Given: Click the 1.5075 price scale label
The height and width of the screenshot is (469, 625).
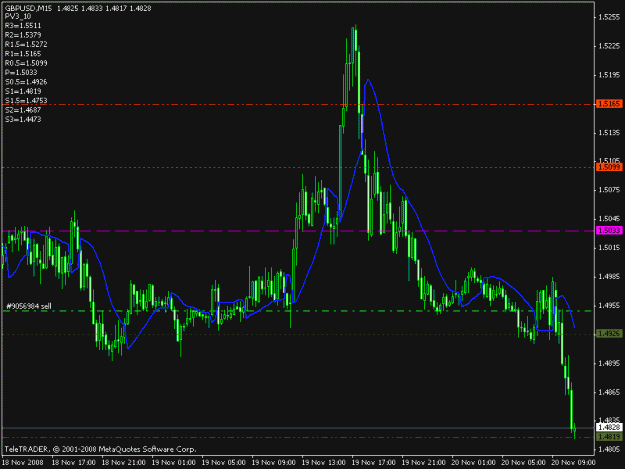Looking at the screenshot, I should pyautogui.click(x=609, y=190).
